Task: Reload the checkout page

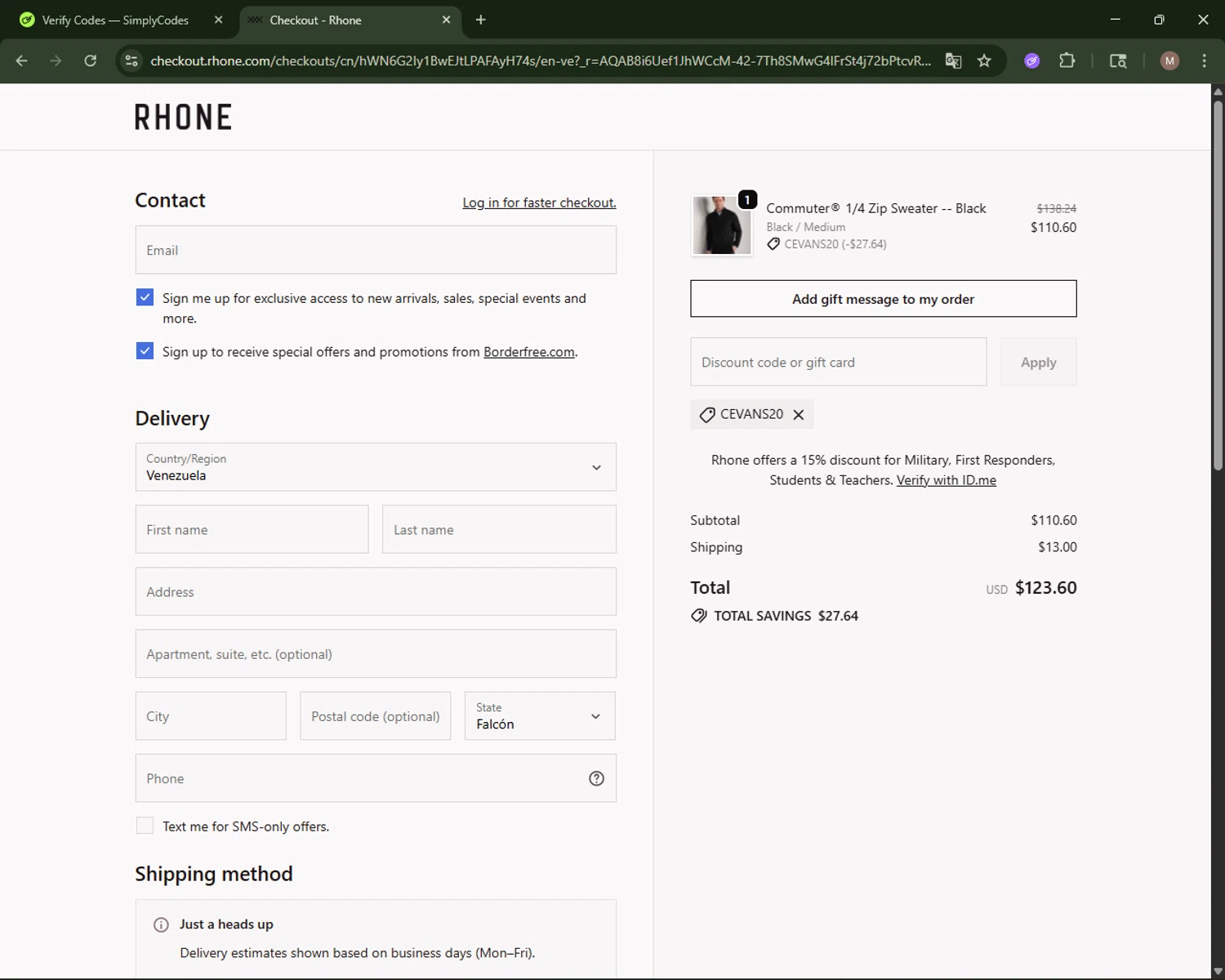Action: click(x=91, y=60)
